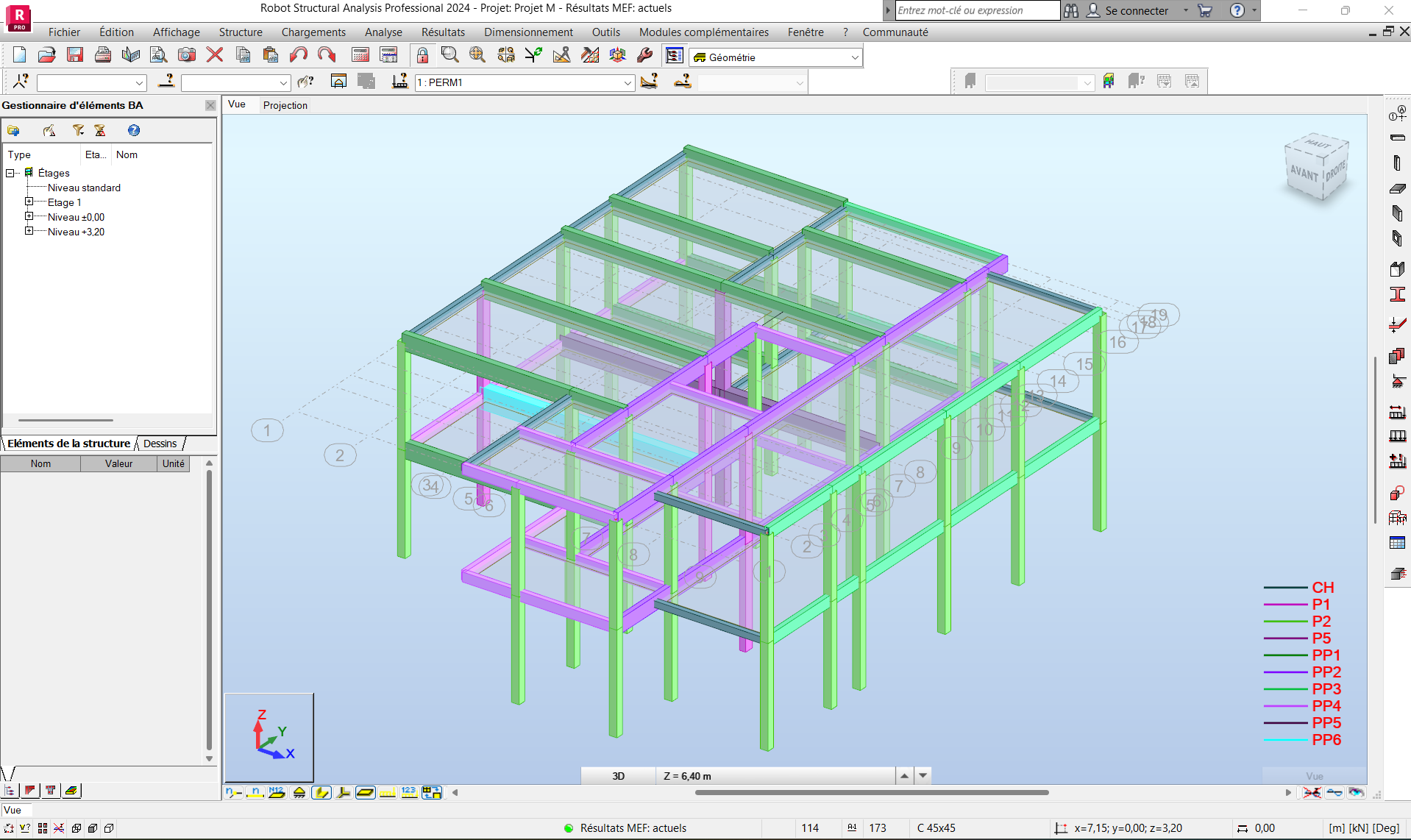1411x840 pixels.
Task: Click the screenshot capture camera icon
Action: click(x=187, y=55)
